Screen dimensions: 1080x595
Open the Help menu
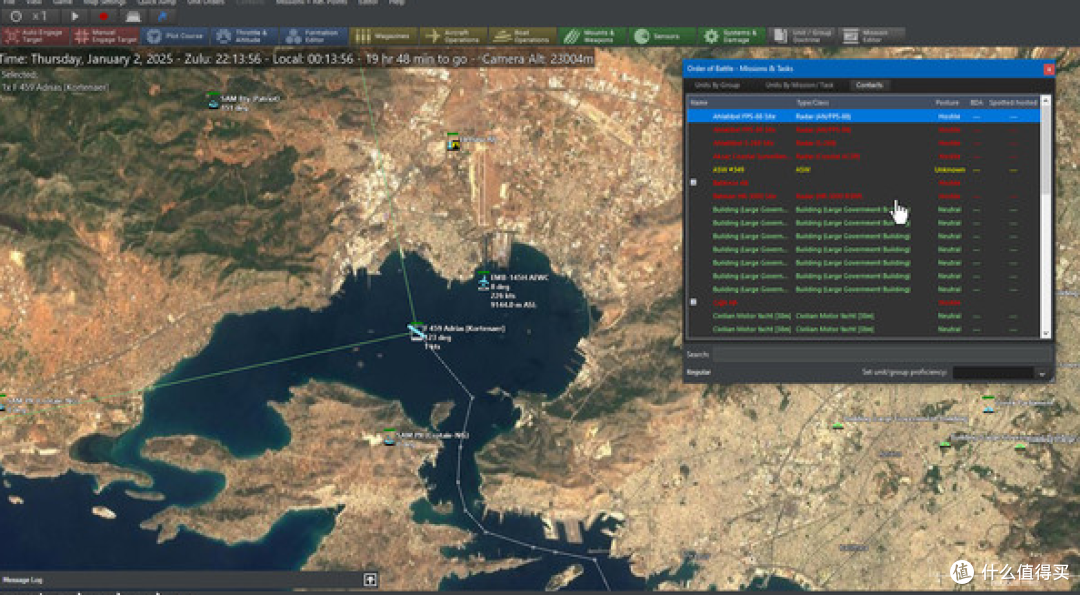[397, 2]
